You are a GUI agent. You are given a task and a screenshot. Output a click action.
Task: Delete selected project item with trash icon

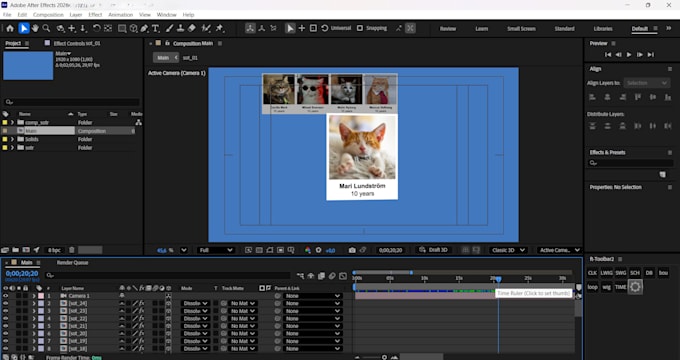pos(72,250)
